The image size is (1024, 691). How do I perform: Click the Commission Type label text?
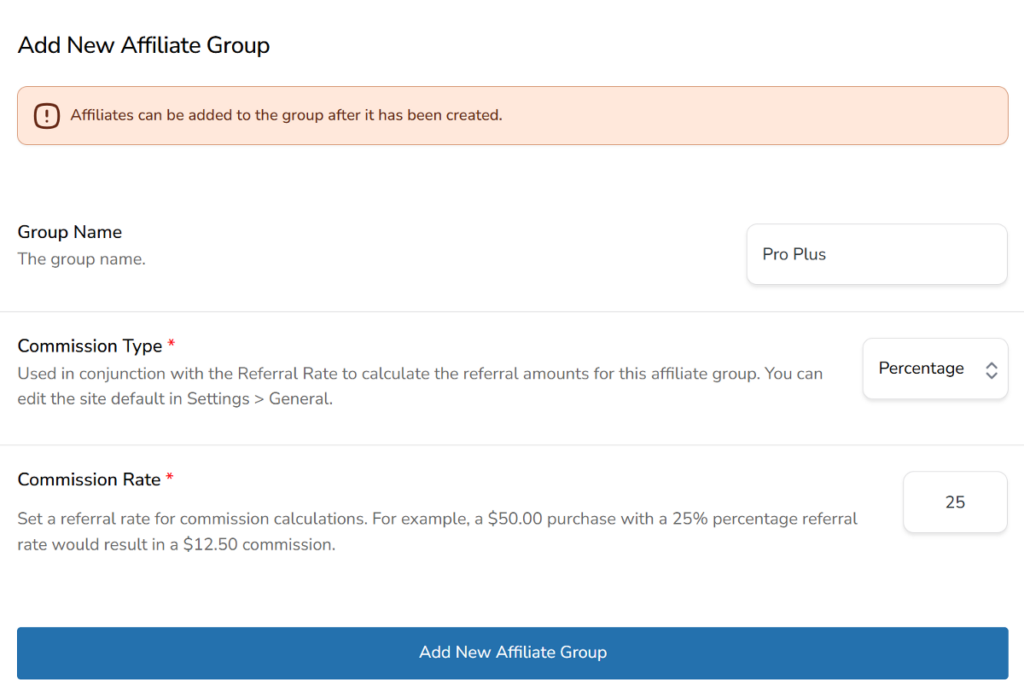(x=88, y=345)
